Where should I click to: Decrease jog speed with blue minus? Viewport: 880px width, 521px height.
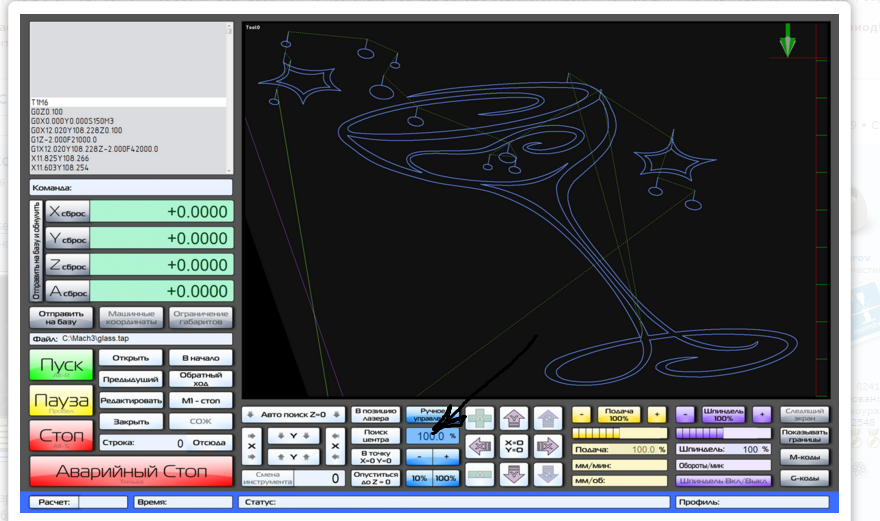[419, 457]
